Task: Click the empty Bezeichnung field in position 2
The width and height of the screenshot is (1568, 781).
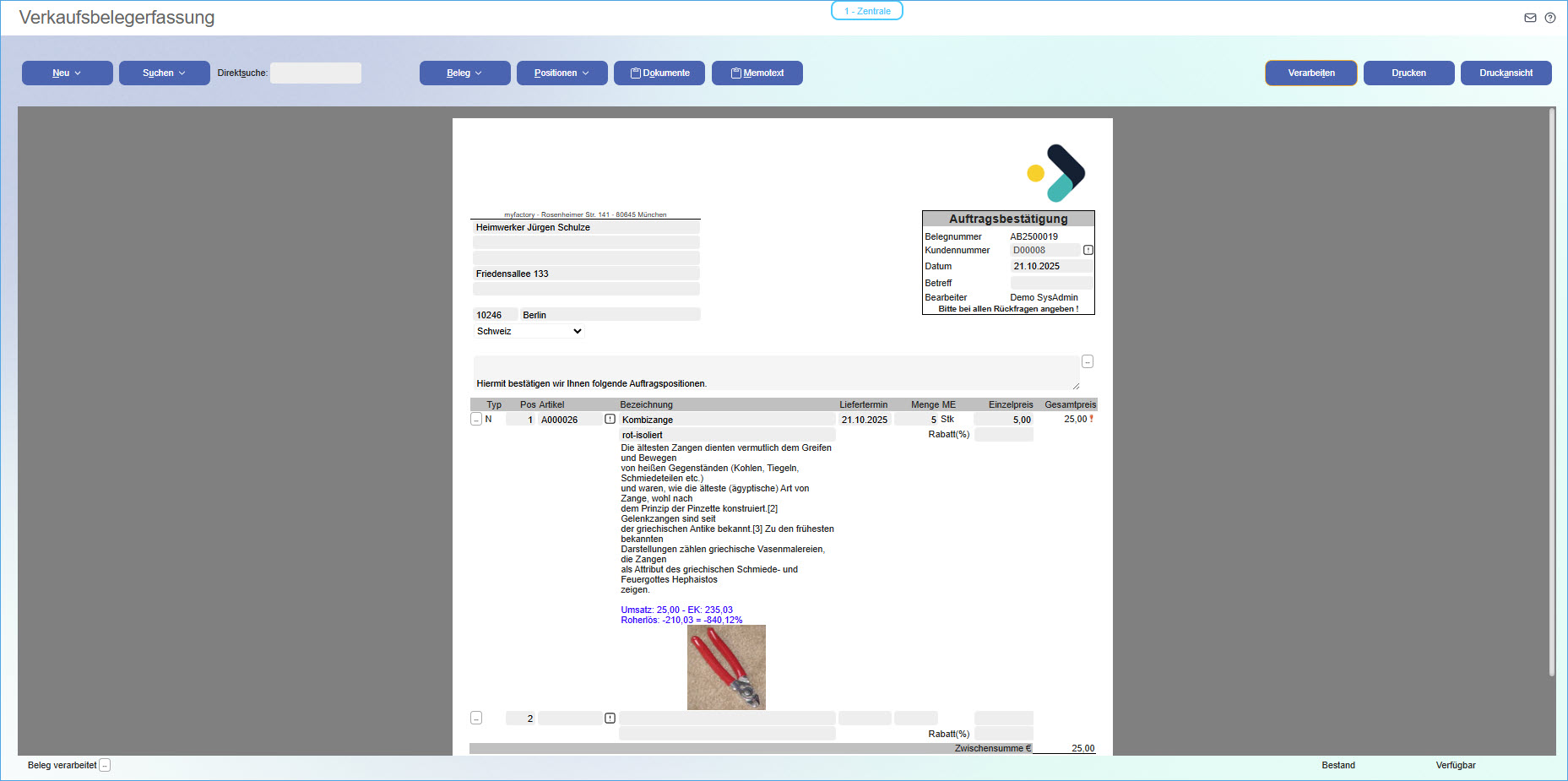Action: (x=727, y=719)
